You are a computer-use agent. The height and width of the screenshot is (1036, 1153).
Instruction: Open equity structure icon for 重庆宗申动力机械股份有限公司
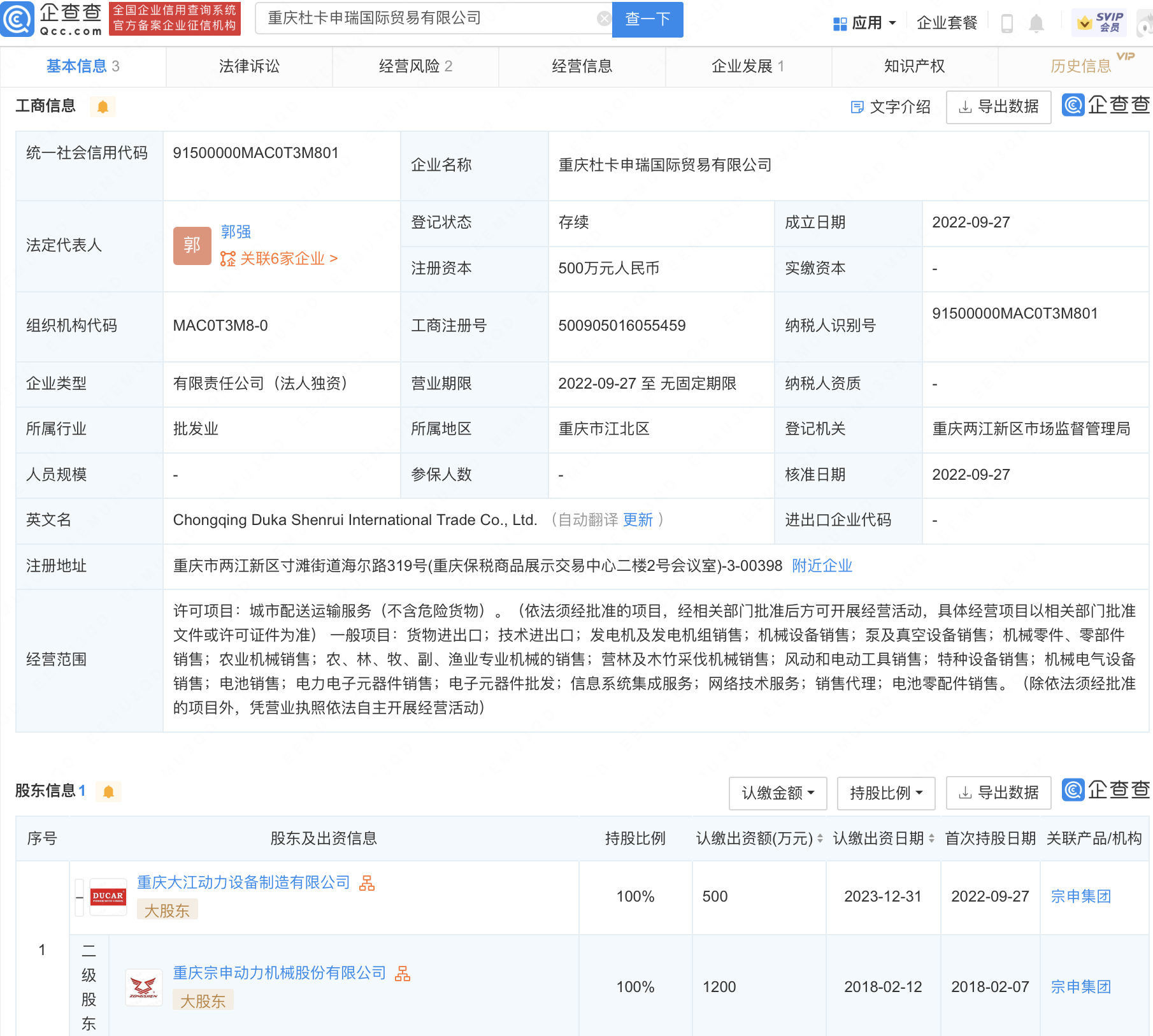click(403, 974)
